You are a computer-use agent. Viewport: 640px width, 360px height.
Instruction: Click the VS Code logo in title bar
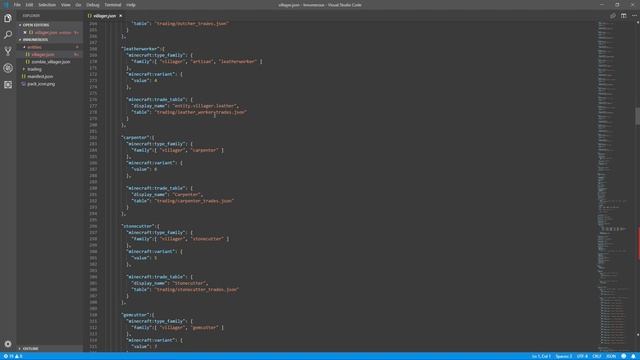(6, 5)
